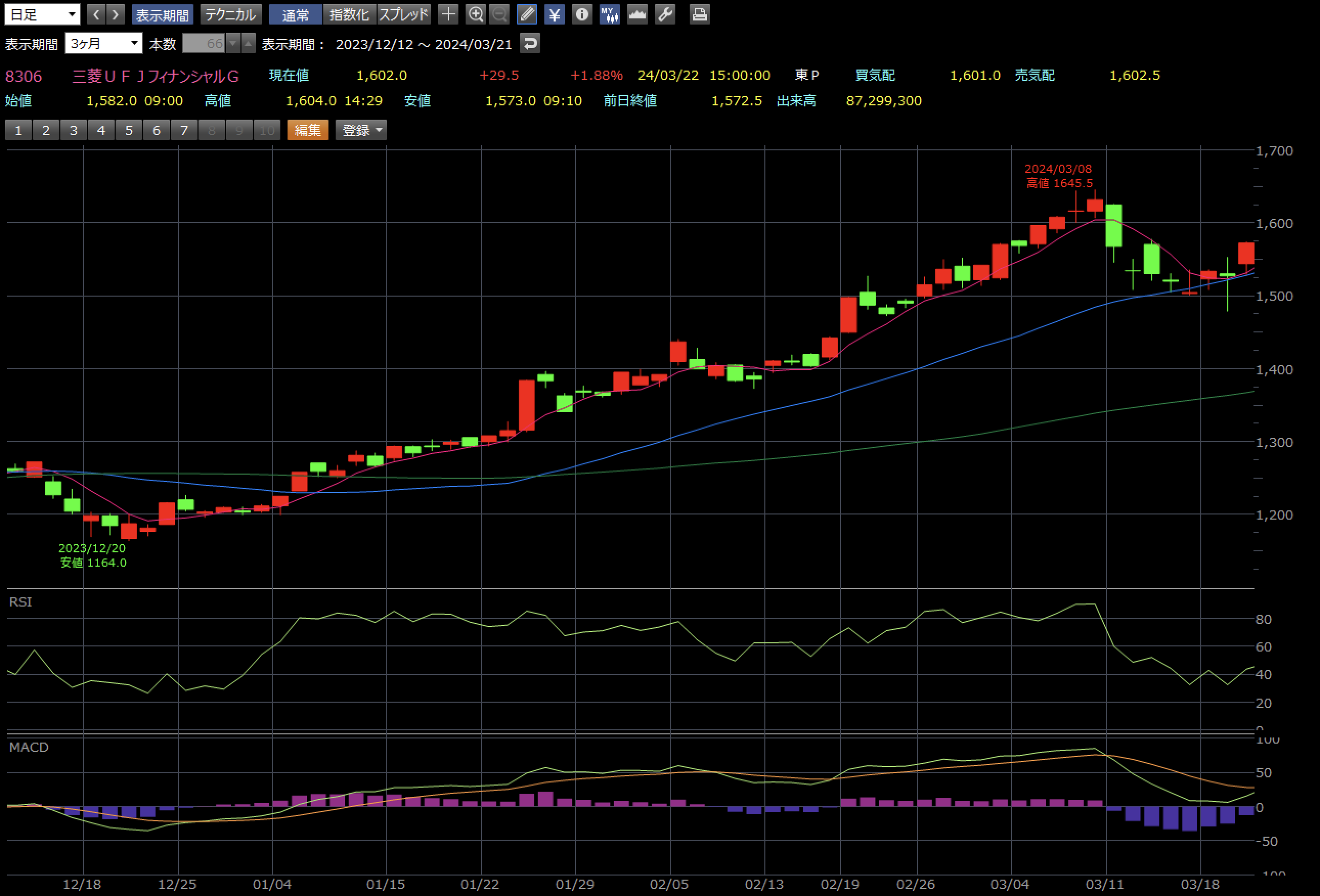Switch to 指数化 (indexed) mode

point(349,14)
